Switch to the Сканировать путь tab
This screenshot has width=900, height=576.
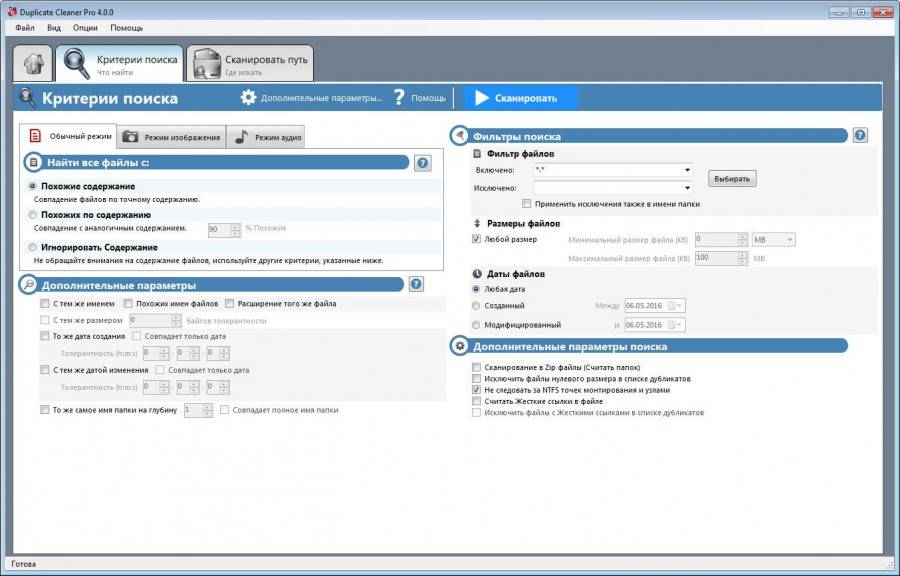250,64
